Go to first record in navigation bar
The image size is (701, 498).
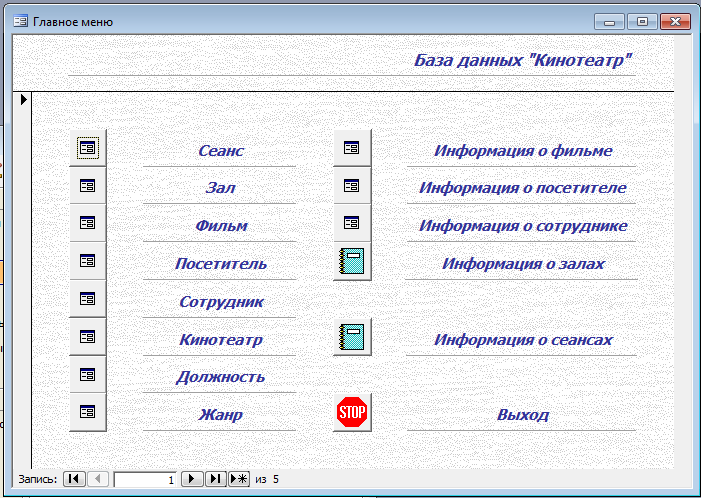[74, 479]
